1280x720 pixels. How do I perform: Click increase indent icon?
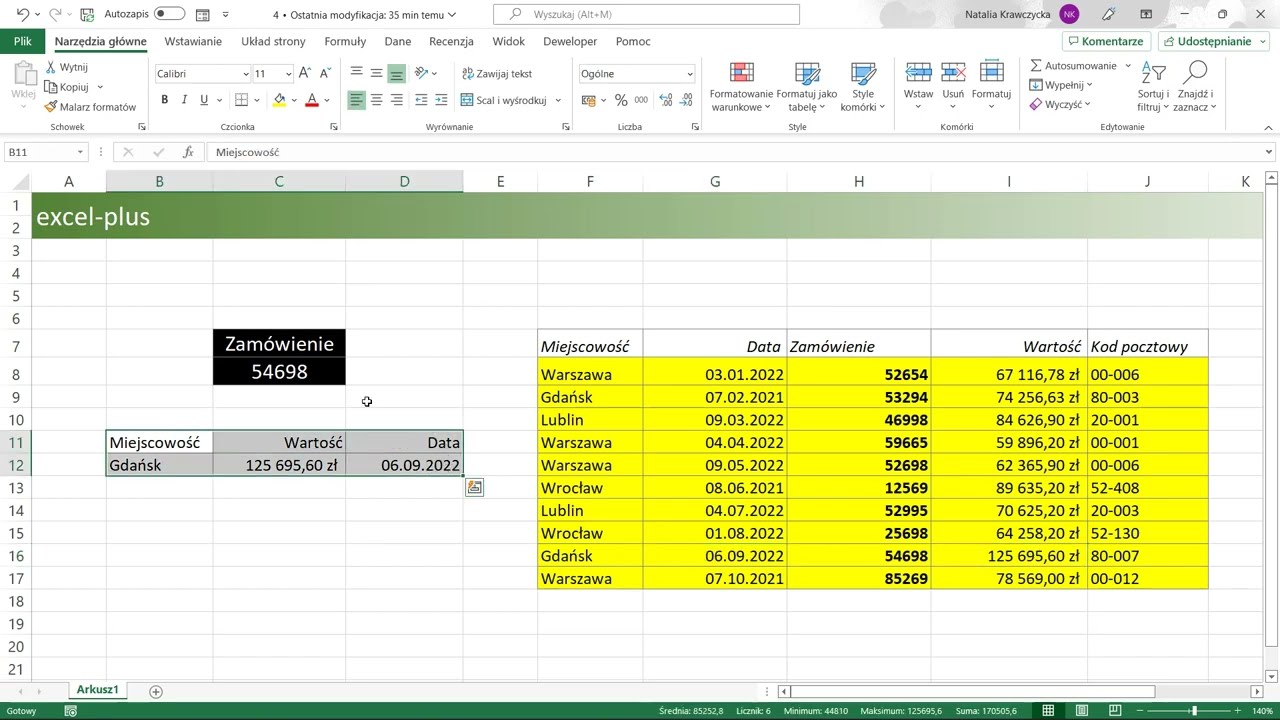441,100
